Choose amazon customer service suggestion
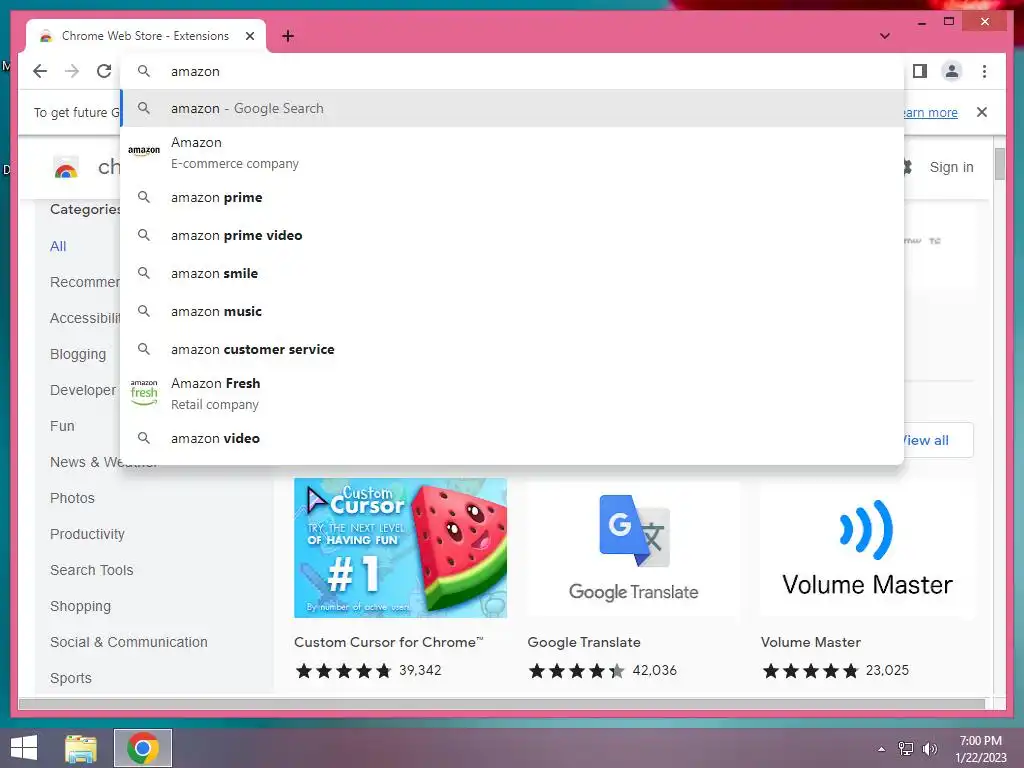Viewport: 1024px width, 768px height. coord(512,349)
